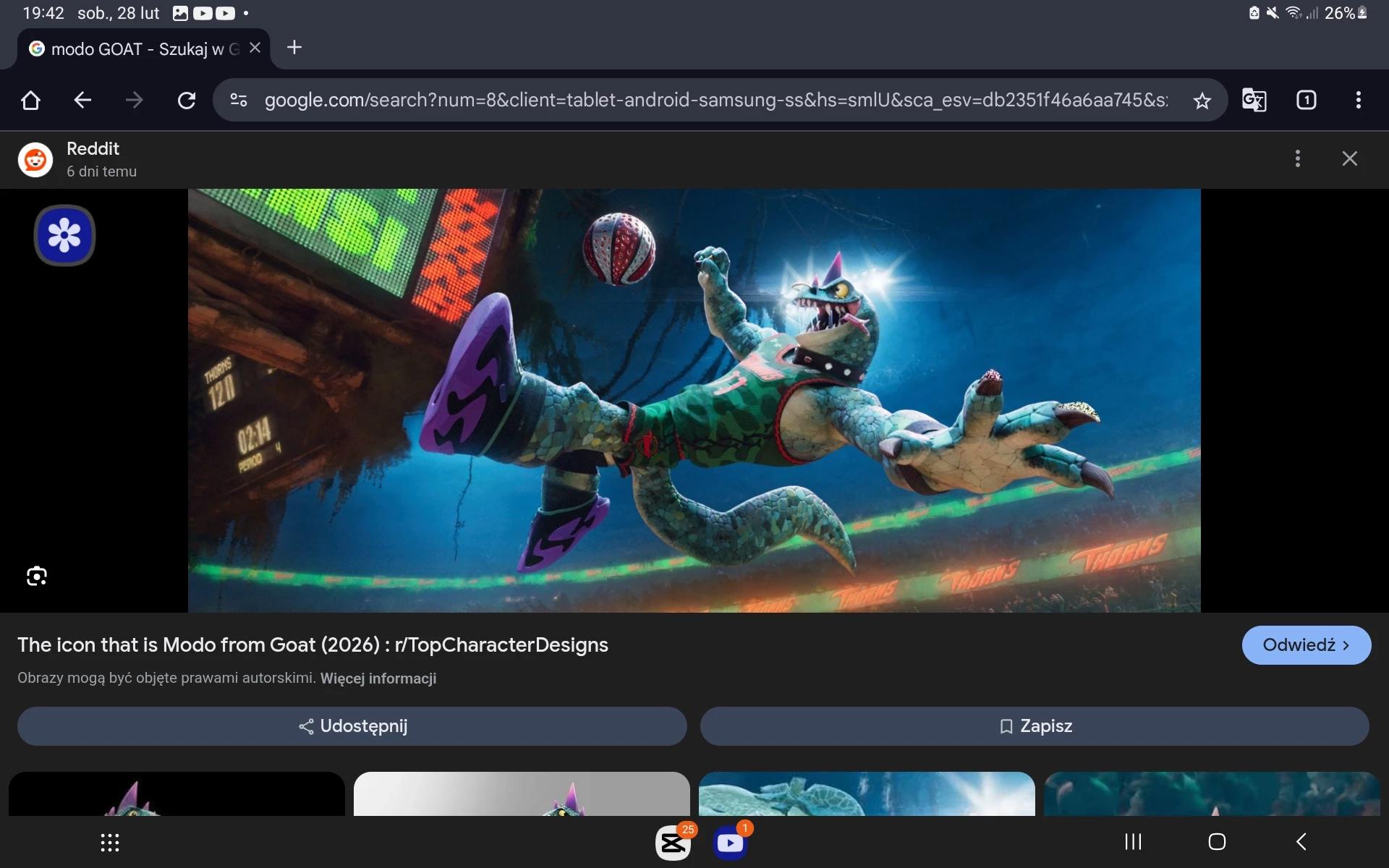The image size is (1389, 868).
Task: Open Chrome's three-dot overflow menu
Action: click(1358, 100)
